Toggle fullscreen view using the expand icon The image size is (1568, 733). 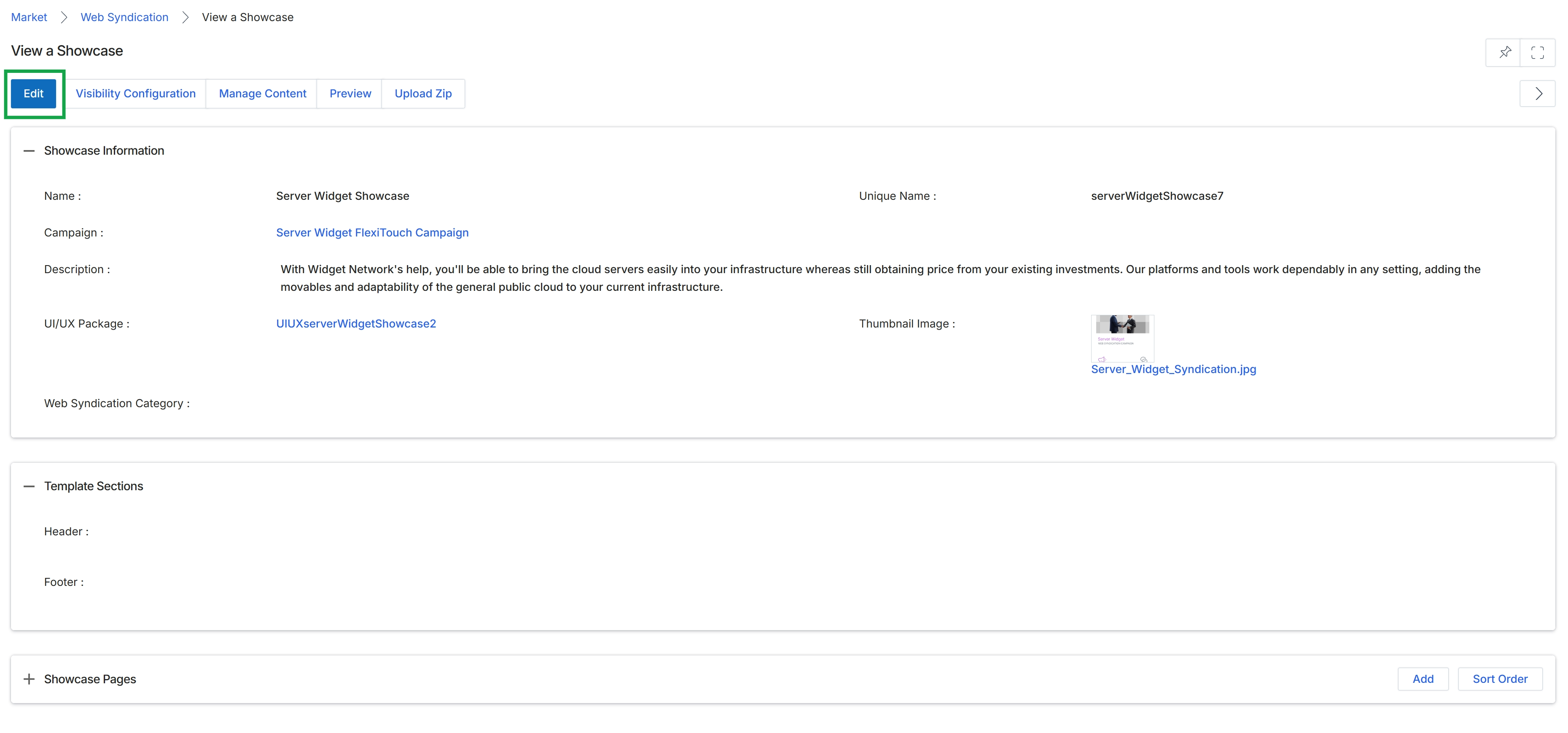1538,52
